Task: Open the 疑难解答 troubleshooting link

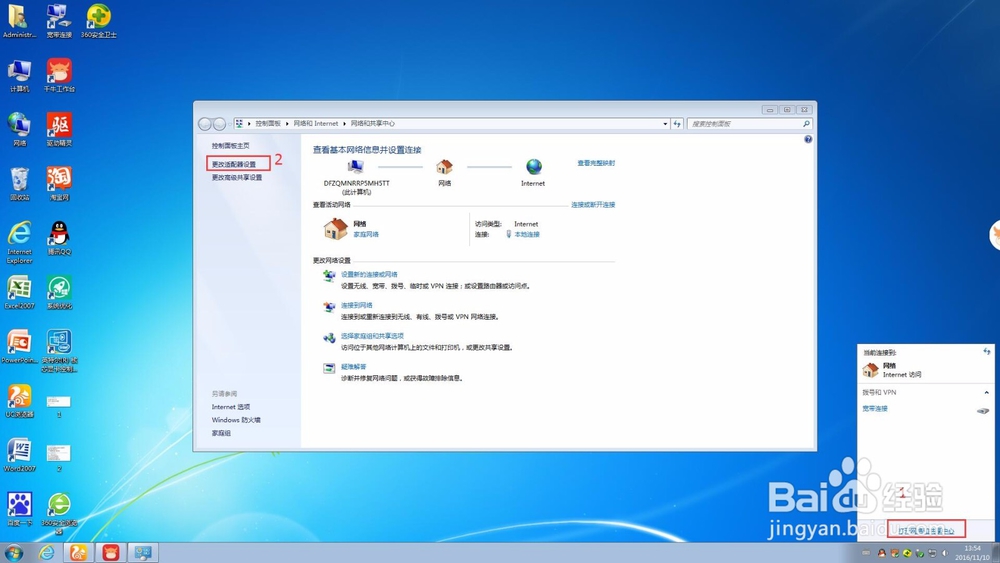Action: pyautogui.click(x=353, y=367)
